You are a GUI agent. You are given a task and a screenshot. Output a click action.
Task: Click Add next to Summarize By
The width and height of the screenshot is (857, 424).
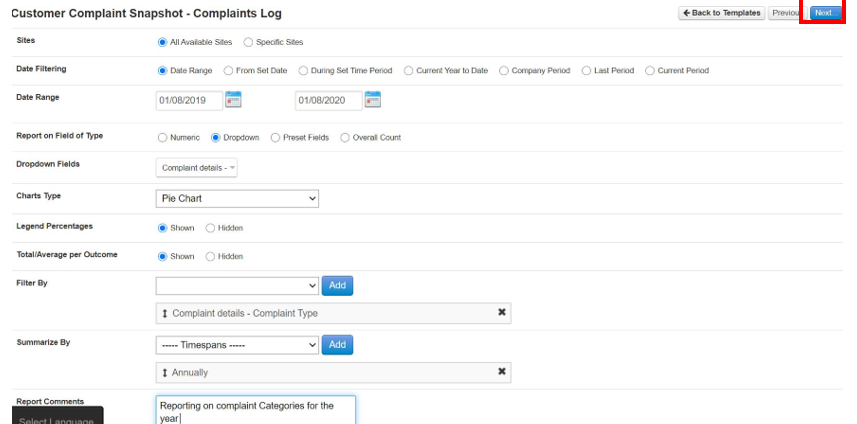click(337, 345)
